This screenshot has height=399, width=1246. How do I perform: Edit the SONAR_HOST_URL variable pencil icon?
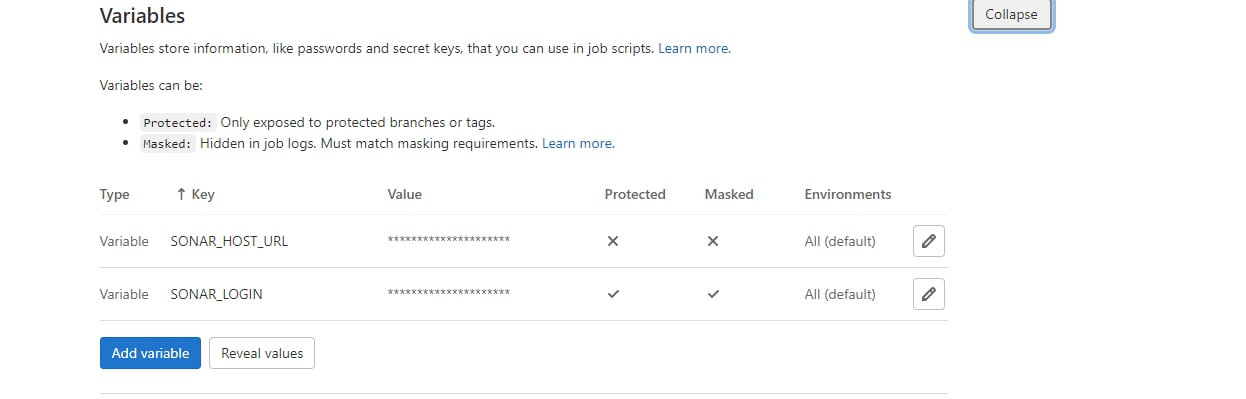pos(928,241)
